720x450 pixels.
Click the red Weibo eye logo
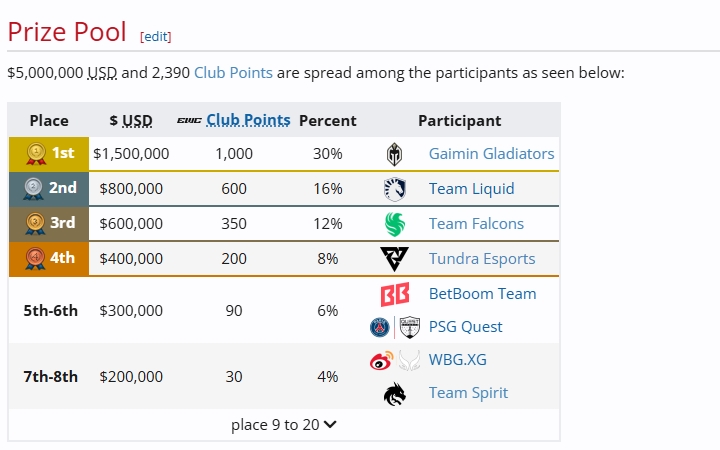tap(382, 360)
